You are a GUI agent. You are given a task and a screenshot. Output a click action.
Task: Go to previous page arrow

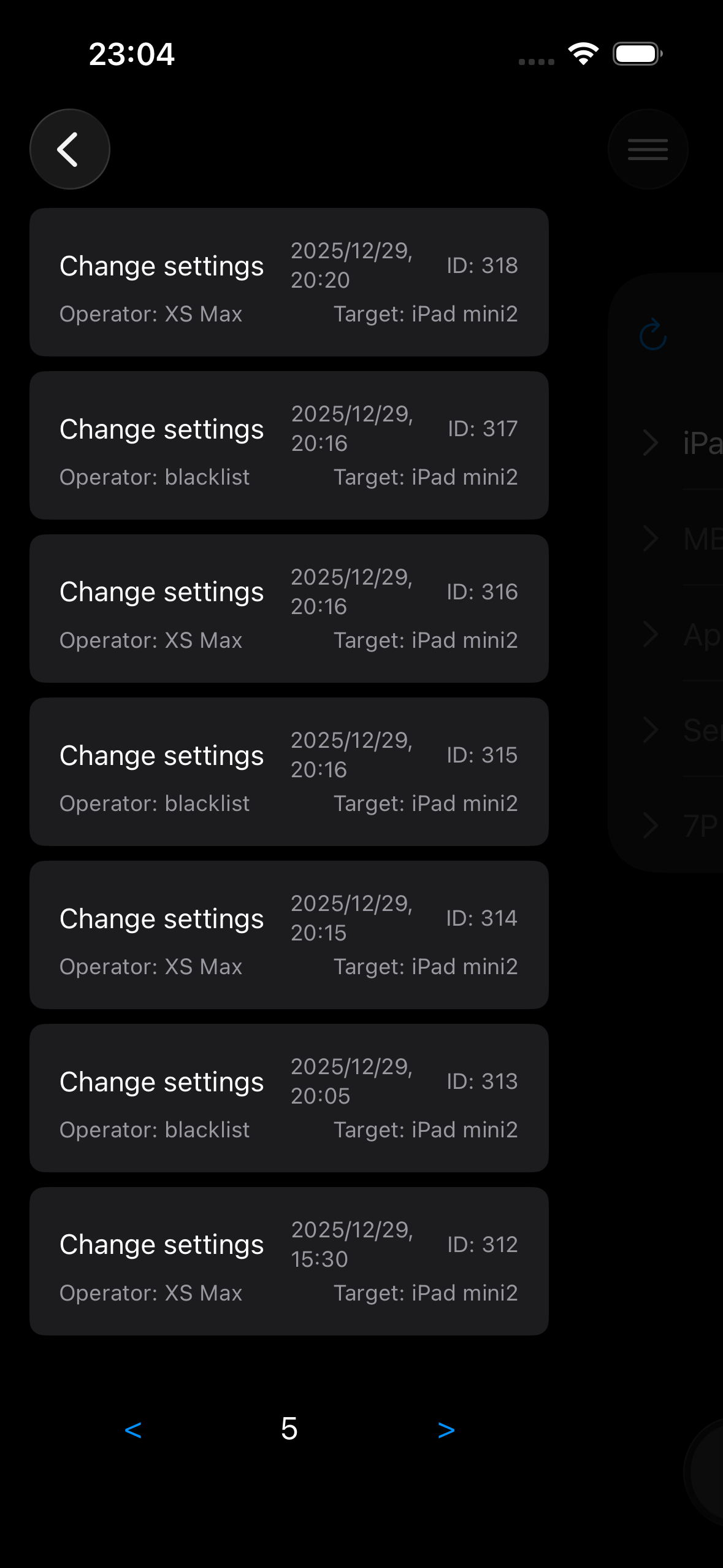[x=133, y=1430]
